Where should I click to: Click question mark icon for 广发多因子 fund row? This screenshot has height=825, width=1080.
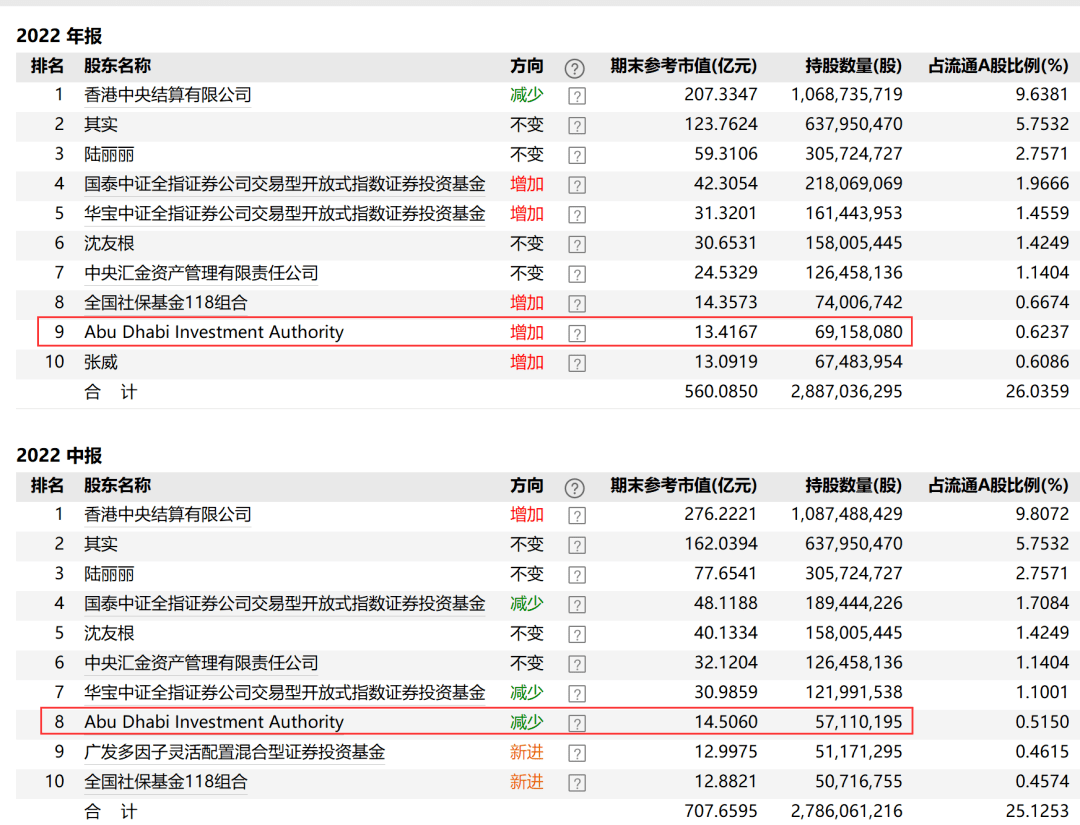pyautogui.click(x=576, y=753)
